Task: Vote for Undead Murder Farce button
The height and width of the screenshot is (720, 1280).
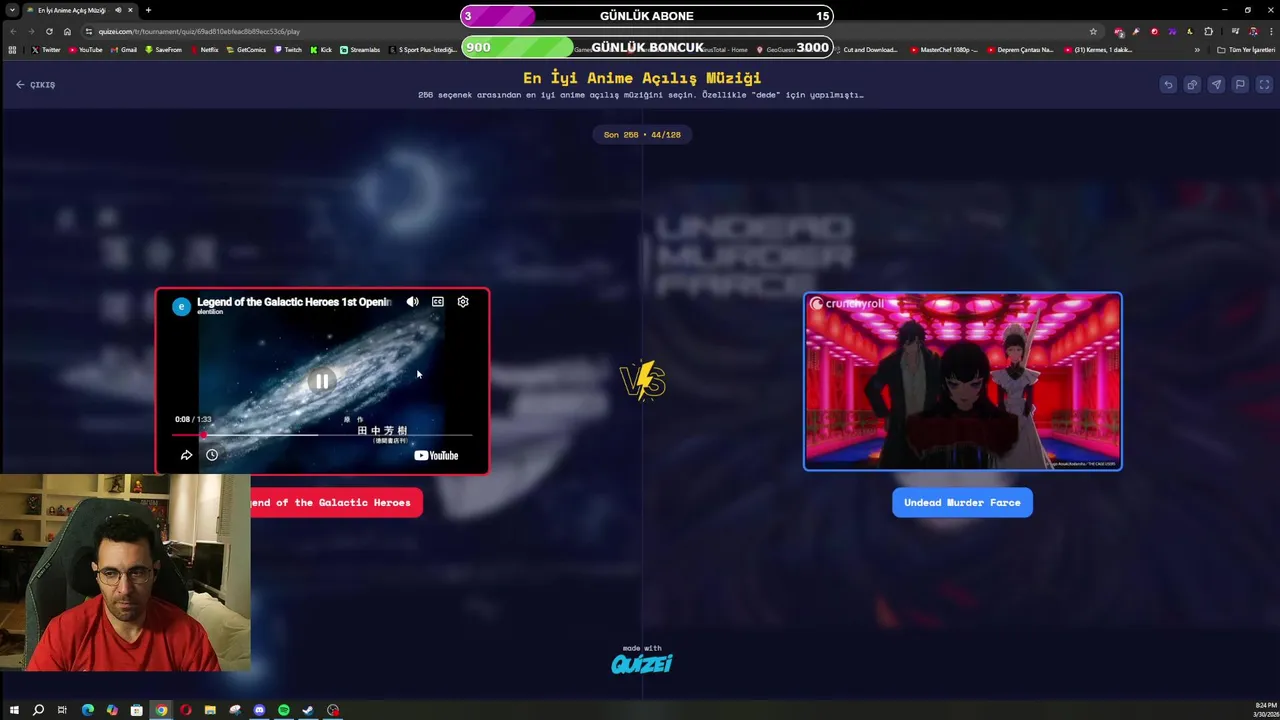Action: 962,502
